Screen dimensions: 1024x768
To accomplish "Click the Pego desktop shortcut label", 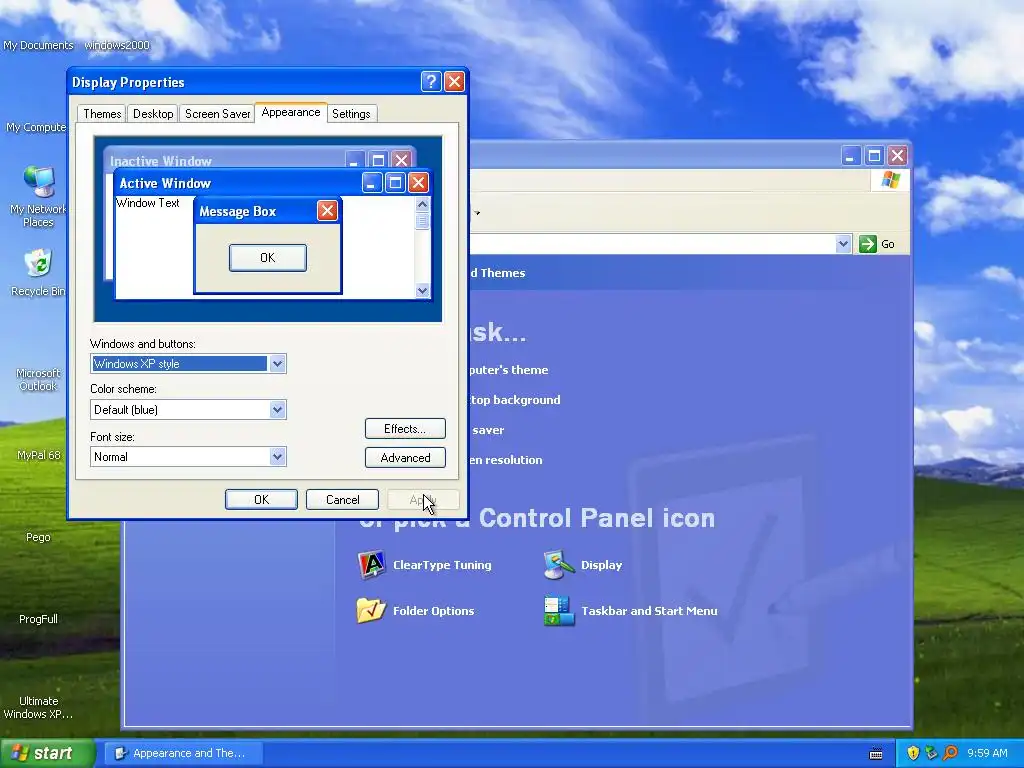I will tap(38, 537).
